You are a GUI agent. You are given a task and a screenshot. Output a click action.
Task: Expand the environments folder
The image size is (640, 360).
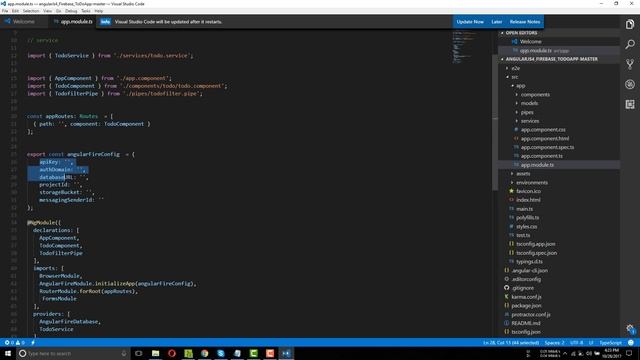pos(532,182)
